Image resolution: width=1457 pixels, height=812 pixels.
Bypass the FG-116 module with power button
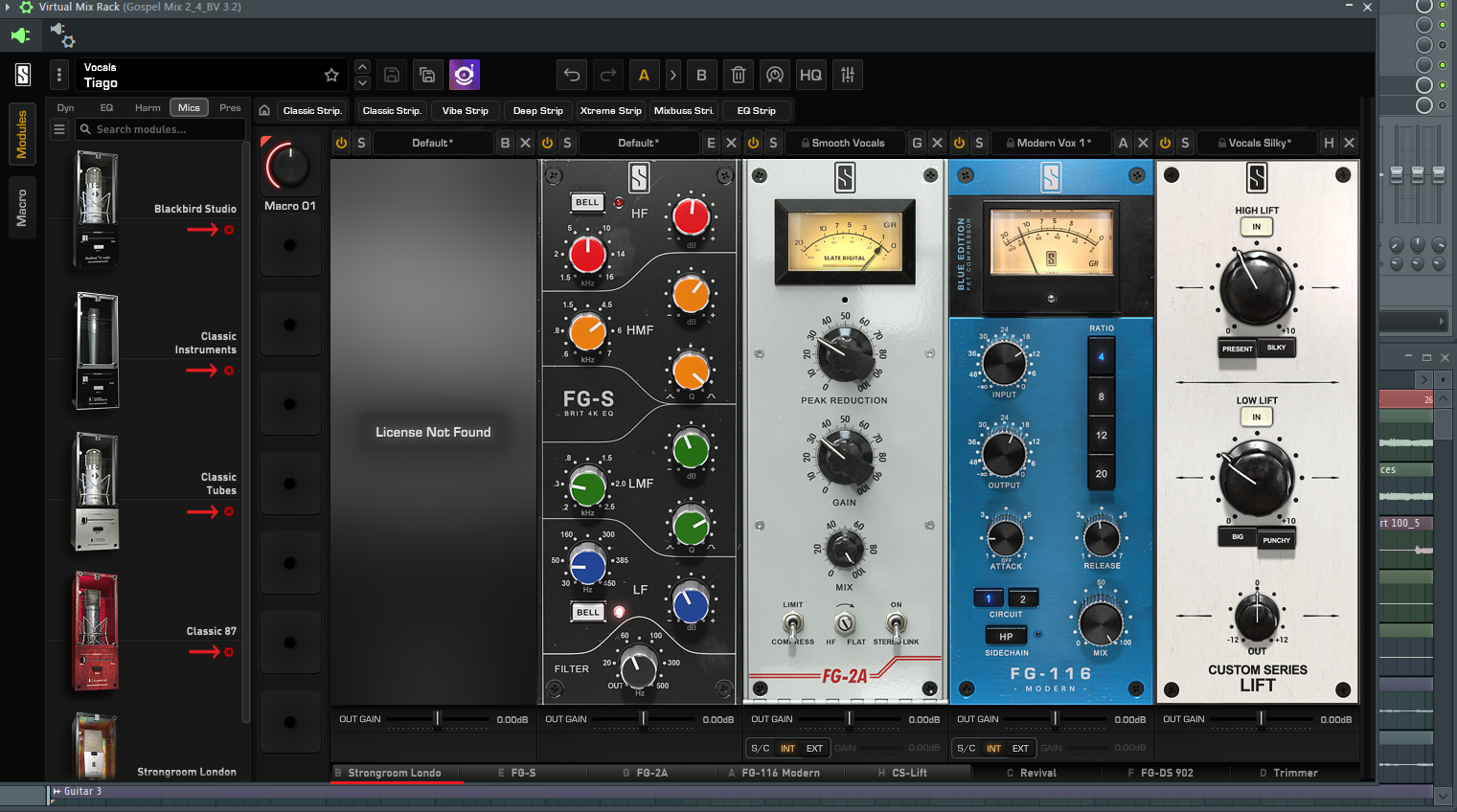pyautogui.click(x=959, y=143)
